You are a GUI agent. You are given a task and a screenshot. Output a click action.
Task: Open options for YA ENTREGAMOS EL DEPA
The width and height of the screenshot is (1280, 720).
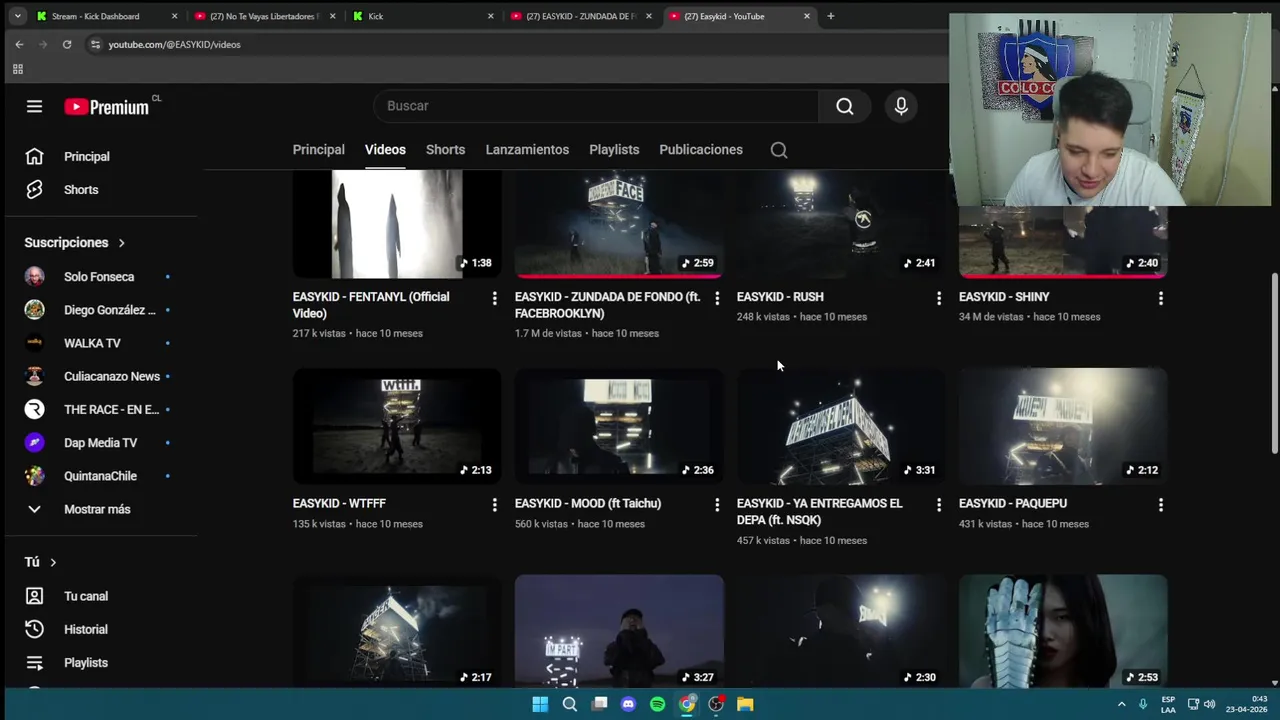pyautogui.click(x=938, y=505)
